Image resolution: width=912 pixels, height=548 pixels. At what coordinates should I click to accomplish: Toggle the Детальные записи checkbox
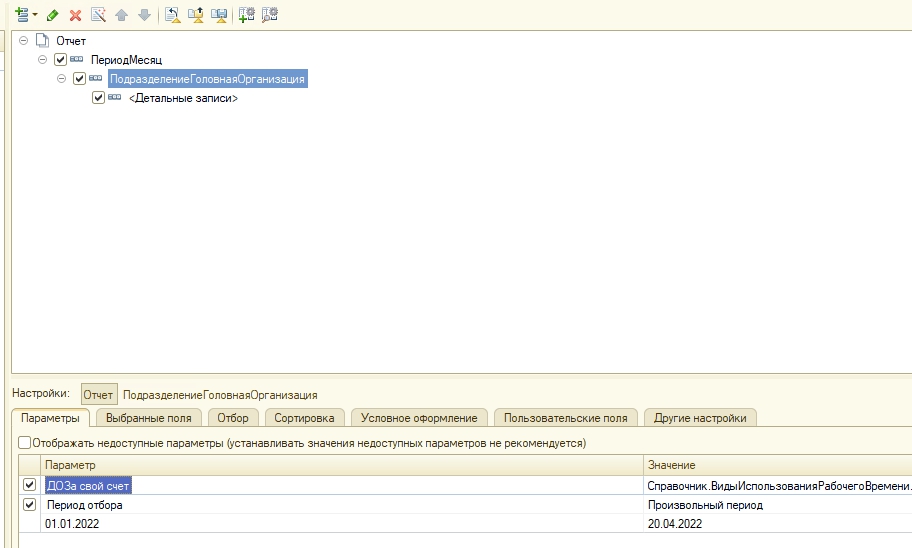click(98, 98)
